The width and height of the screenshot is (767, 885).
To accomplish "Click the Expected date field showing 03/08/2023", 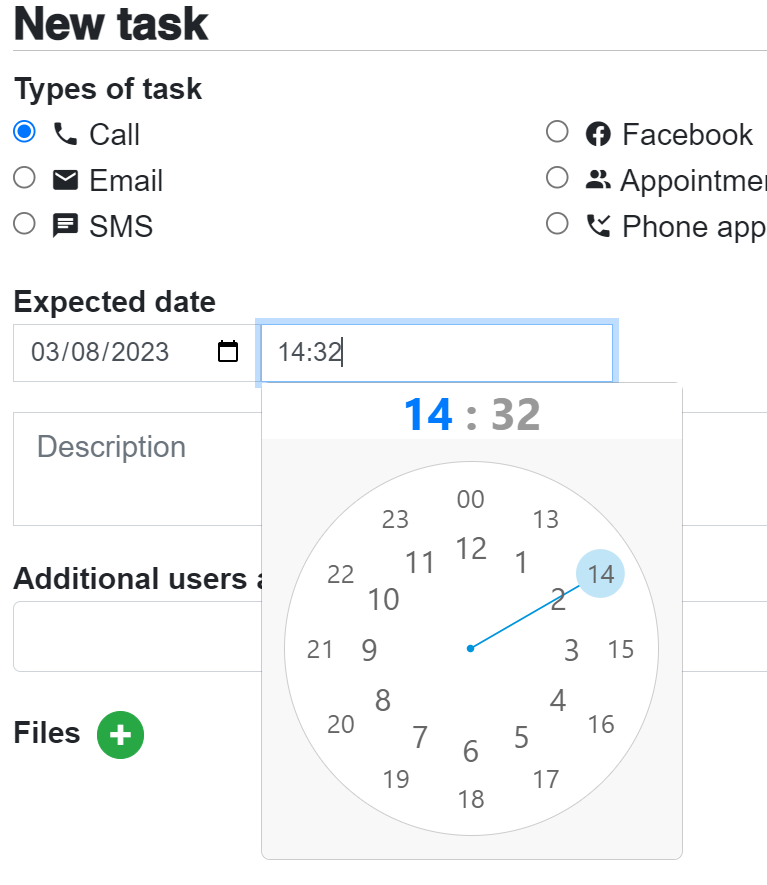I will click(x=110, y=352).
